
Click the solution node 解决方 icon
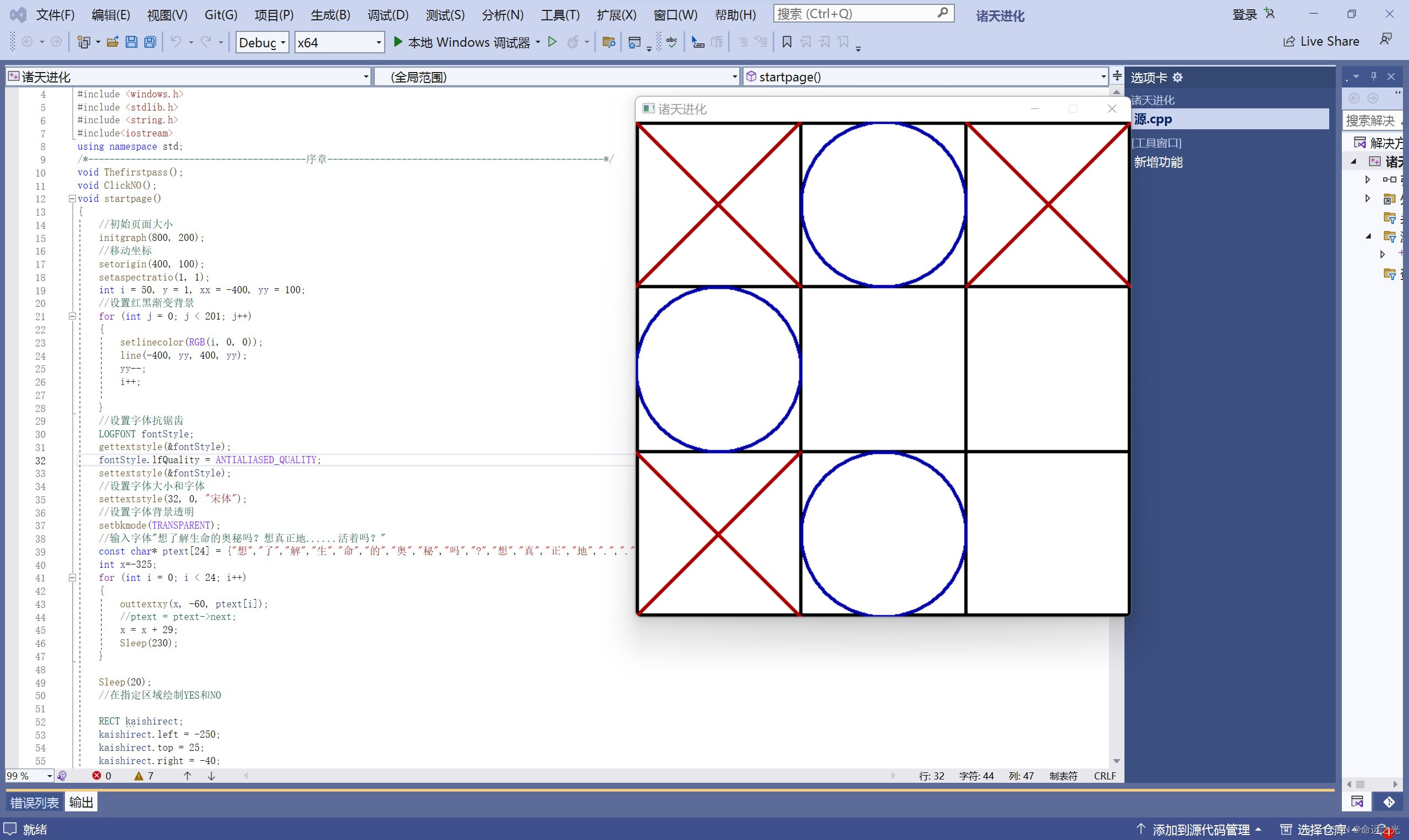[x=1359, y=142]
